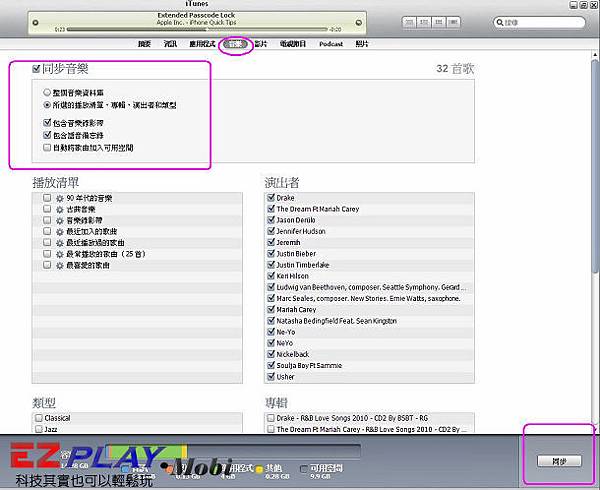Viewport: 600px width, 490px height.
Task: Switch to Cover Flow view button
Action: pyautogui.click(x=453, y=22)
